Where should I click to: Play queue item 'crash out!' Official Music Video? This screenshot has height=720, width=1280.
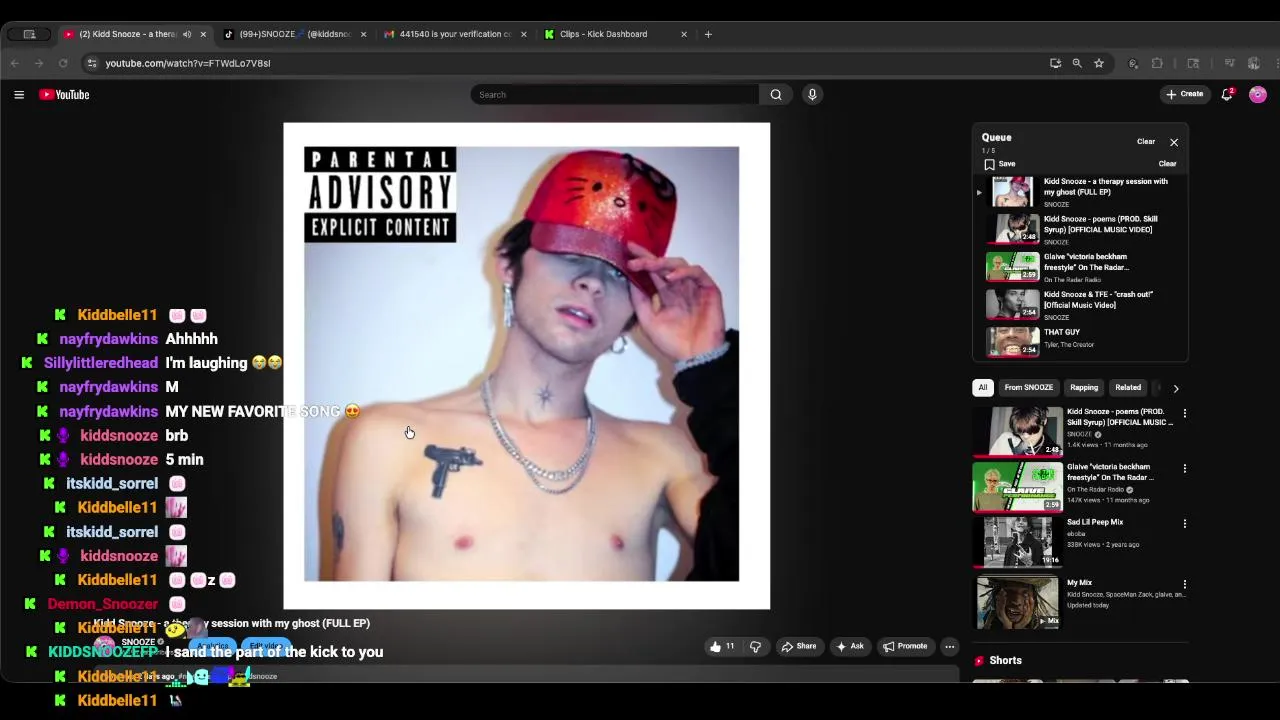click(1080, 305)
